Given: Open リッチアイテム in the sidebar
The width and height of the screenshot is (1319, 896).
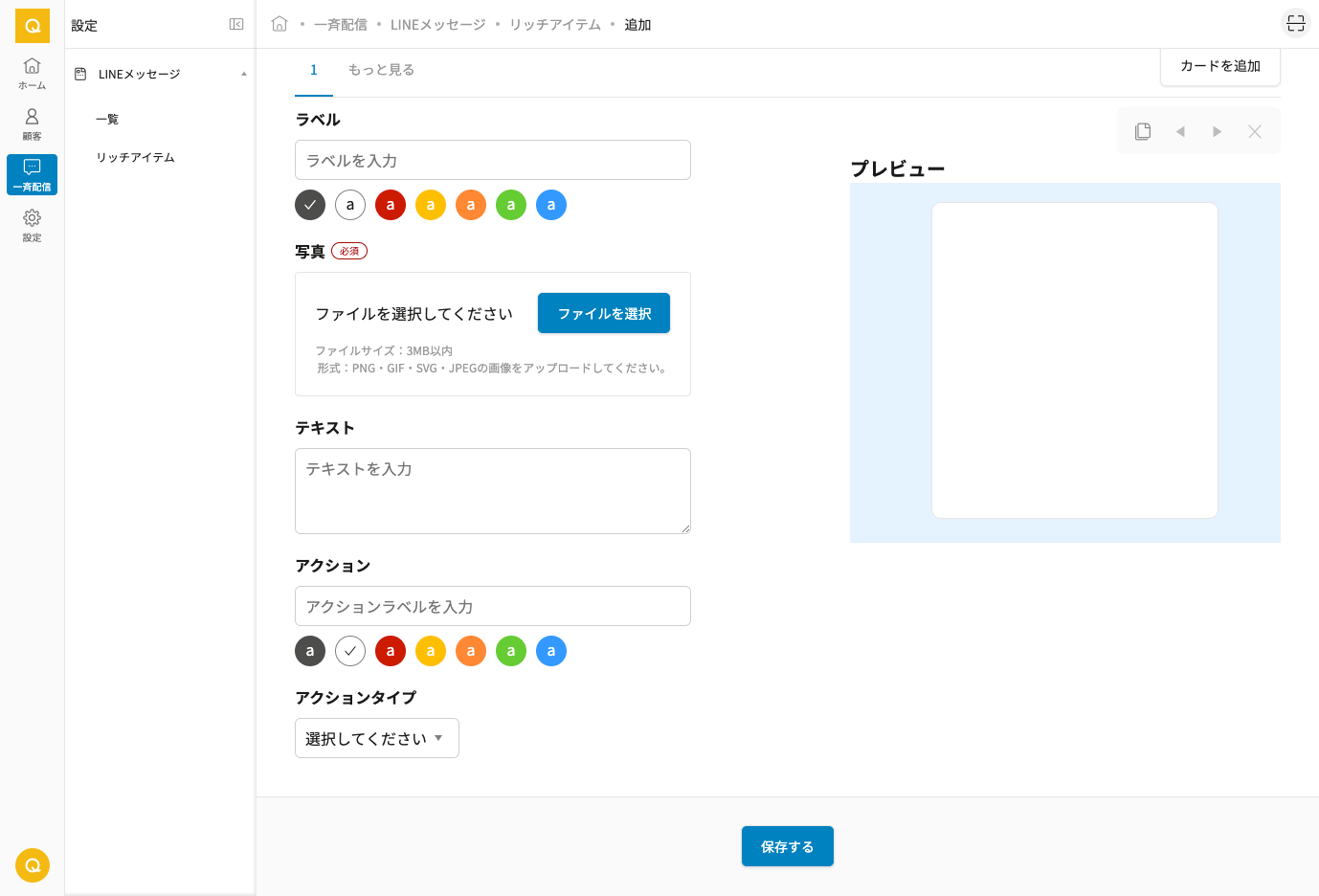Looking at the screenshot, I should [135, 157].
